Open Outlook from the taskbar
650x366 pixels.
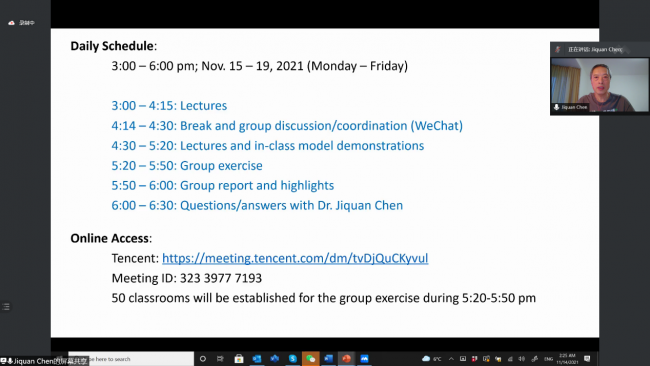257,359
